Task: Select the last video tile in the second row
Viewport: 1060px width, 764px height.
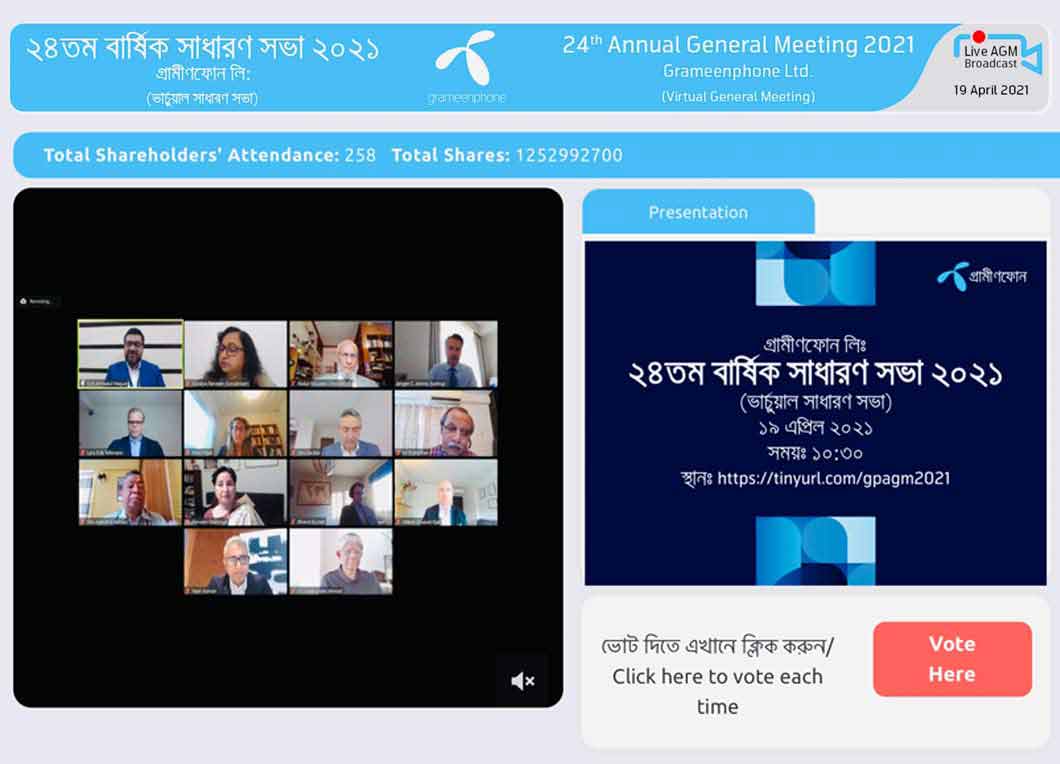Action: (446, 423)
